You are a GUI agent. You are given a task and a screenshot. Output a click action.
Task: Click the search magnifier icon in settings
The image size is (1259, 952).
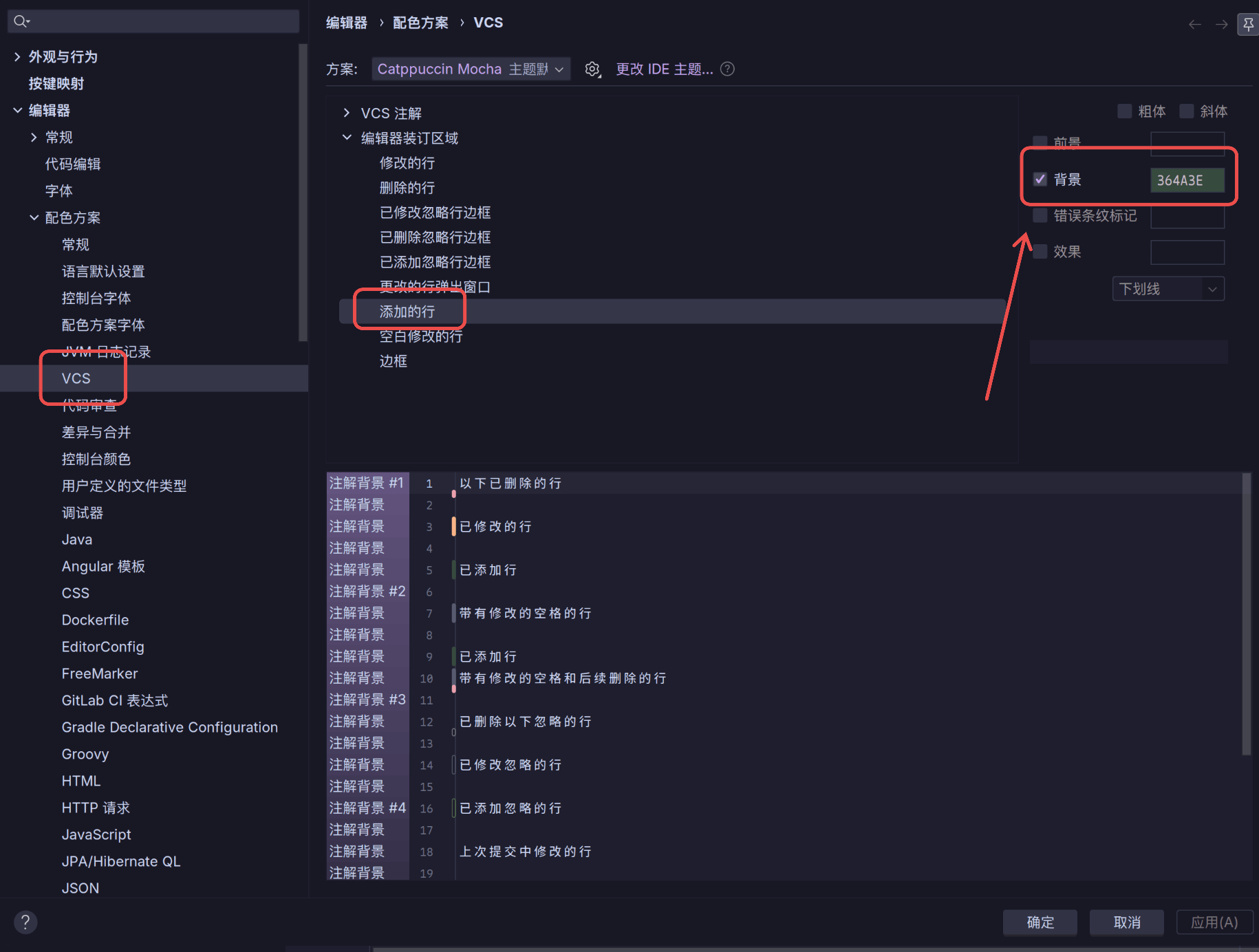(21, 21)
